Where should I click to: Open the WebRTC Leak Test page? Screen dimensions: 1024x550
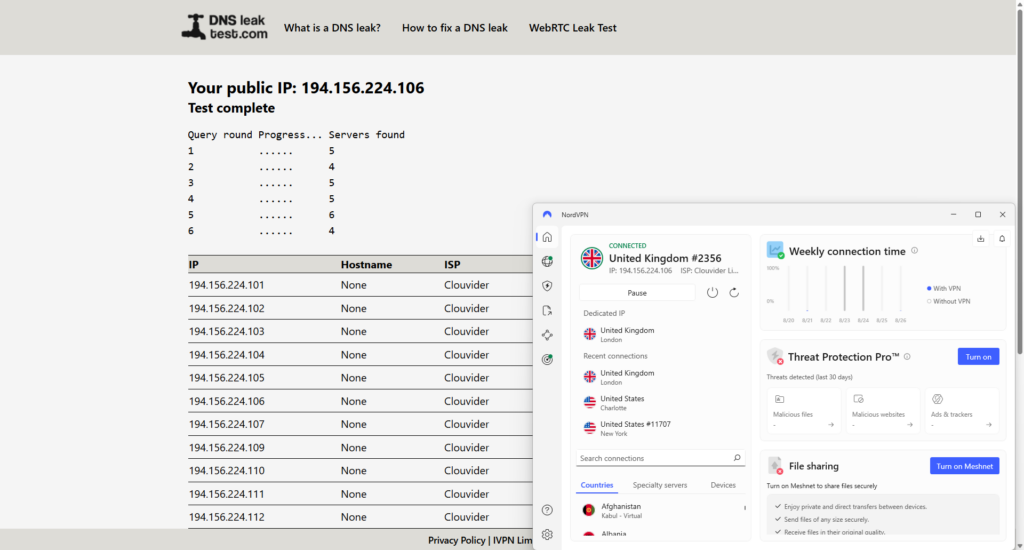coord(573,28)
